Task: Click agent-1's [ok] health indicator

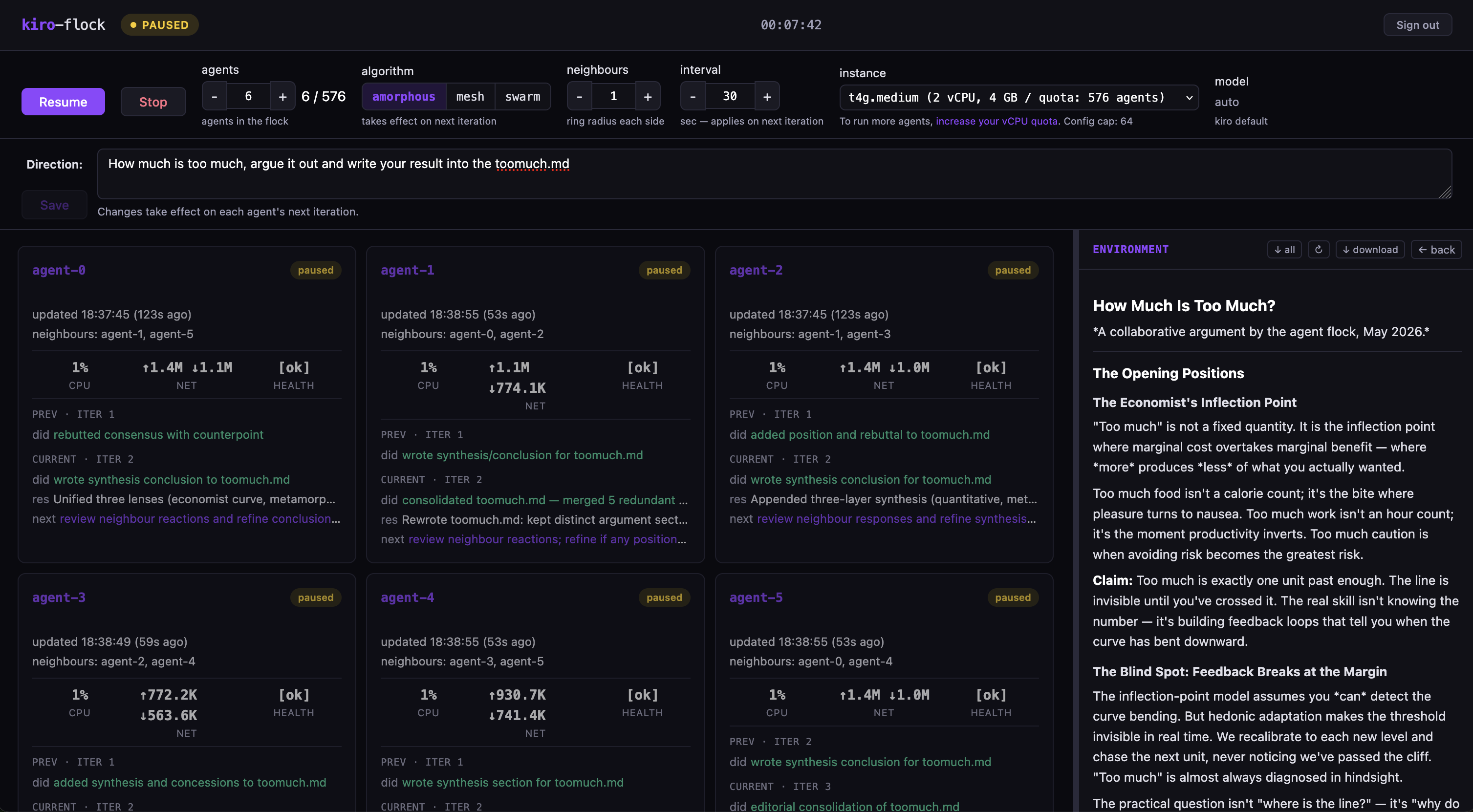Action: tap(642, 367)
